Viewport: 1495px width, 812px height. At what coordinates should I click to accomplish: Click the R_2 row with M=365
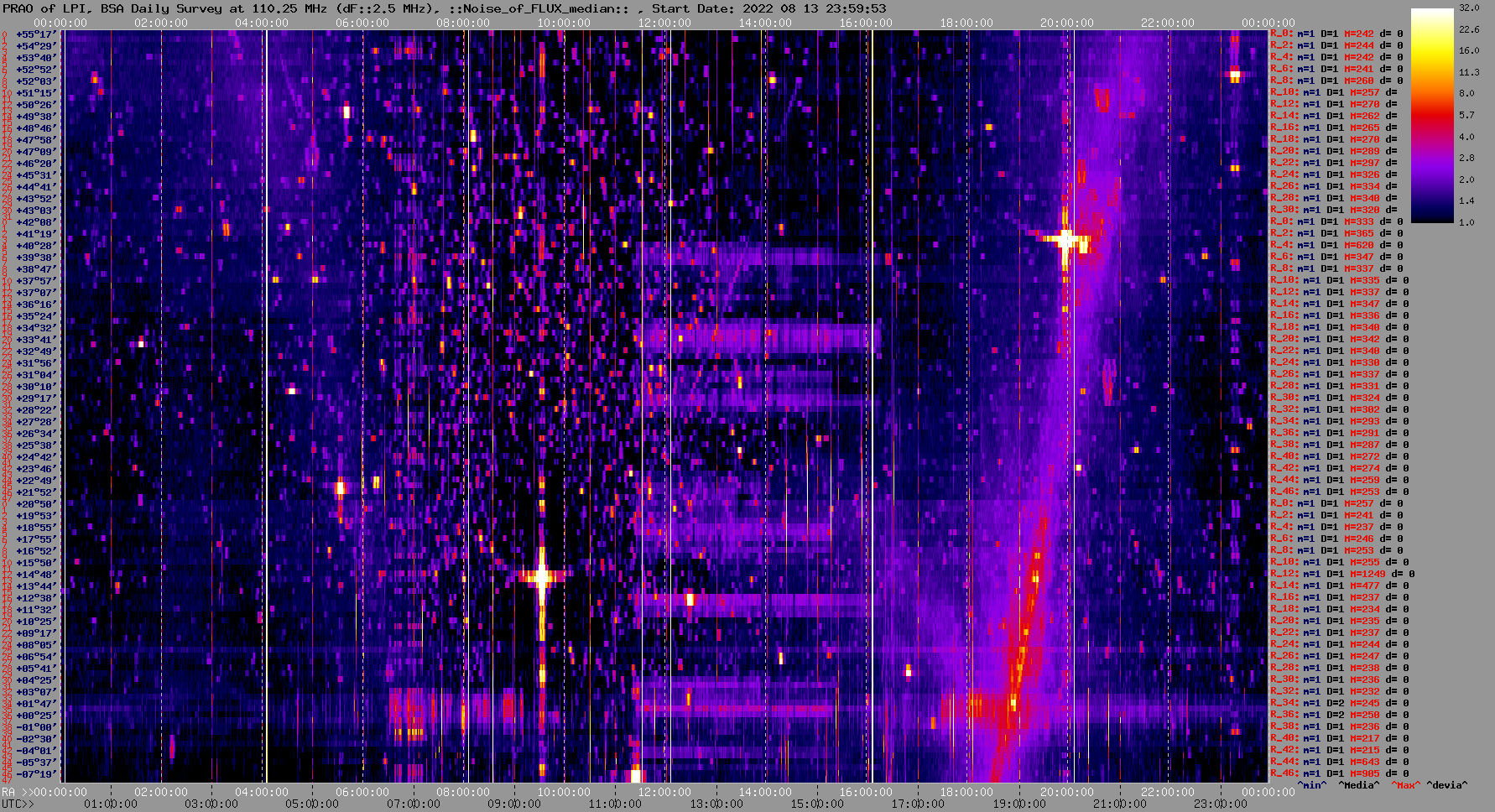pyautogui.click(x=1338, y=233)
